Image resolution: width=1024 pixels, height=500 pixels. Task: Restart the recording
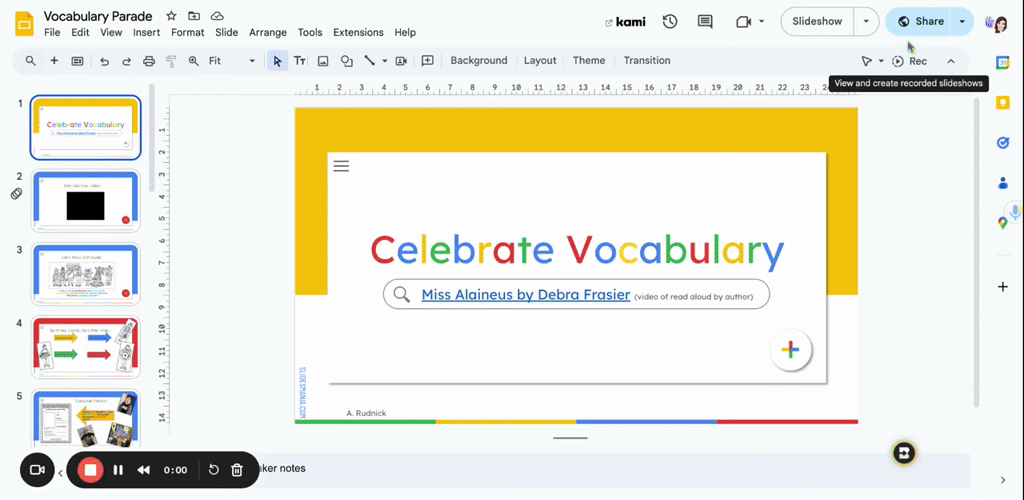(x=214, y=470)
